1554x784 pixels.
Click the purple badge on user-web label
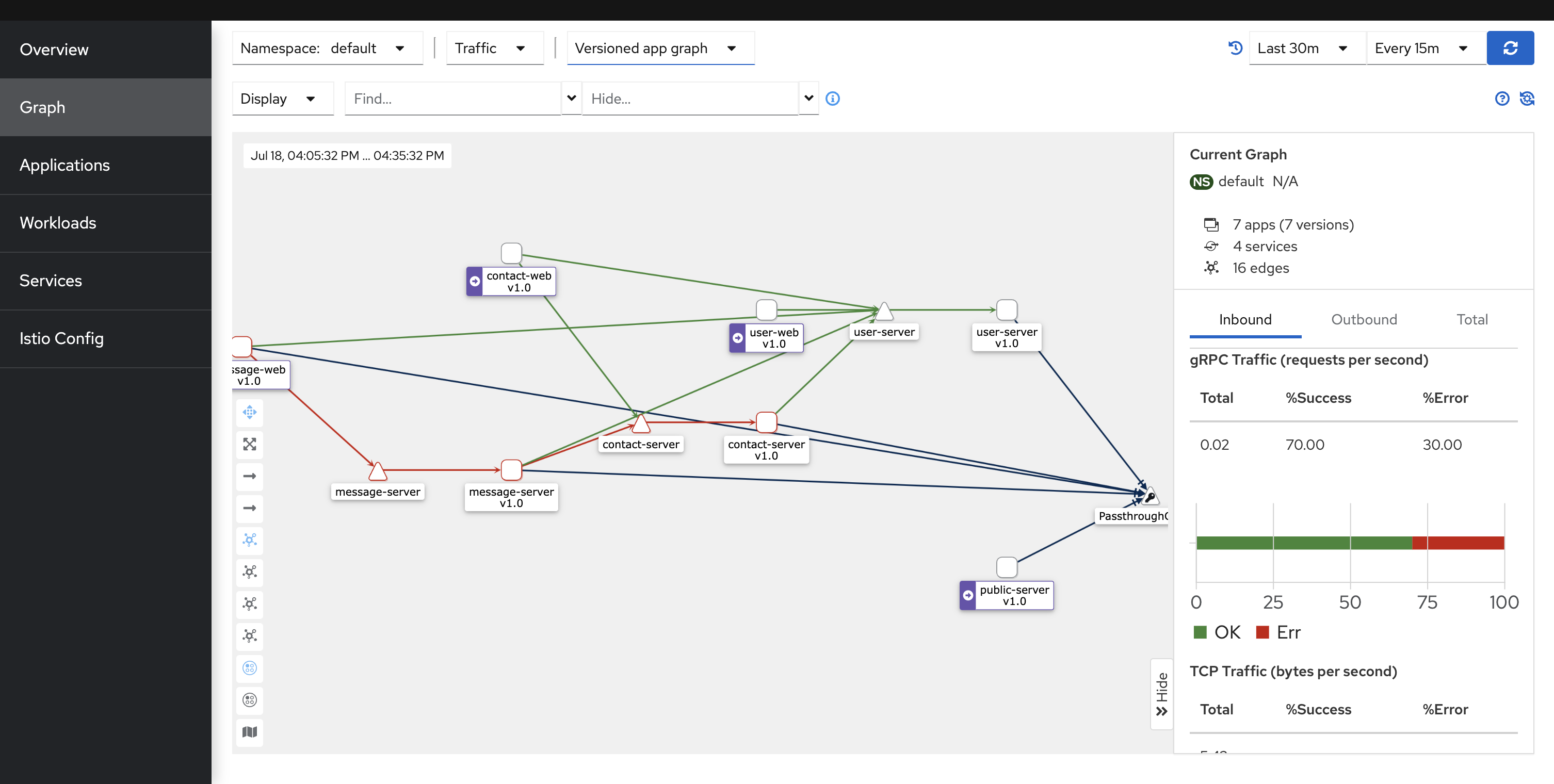click(x=737, y=338)
